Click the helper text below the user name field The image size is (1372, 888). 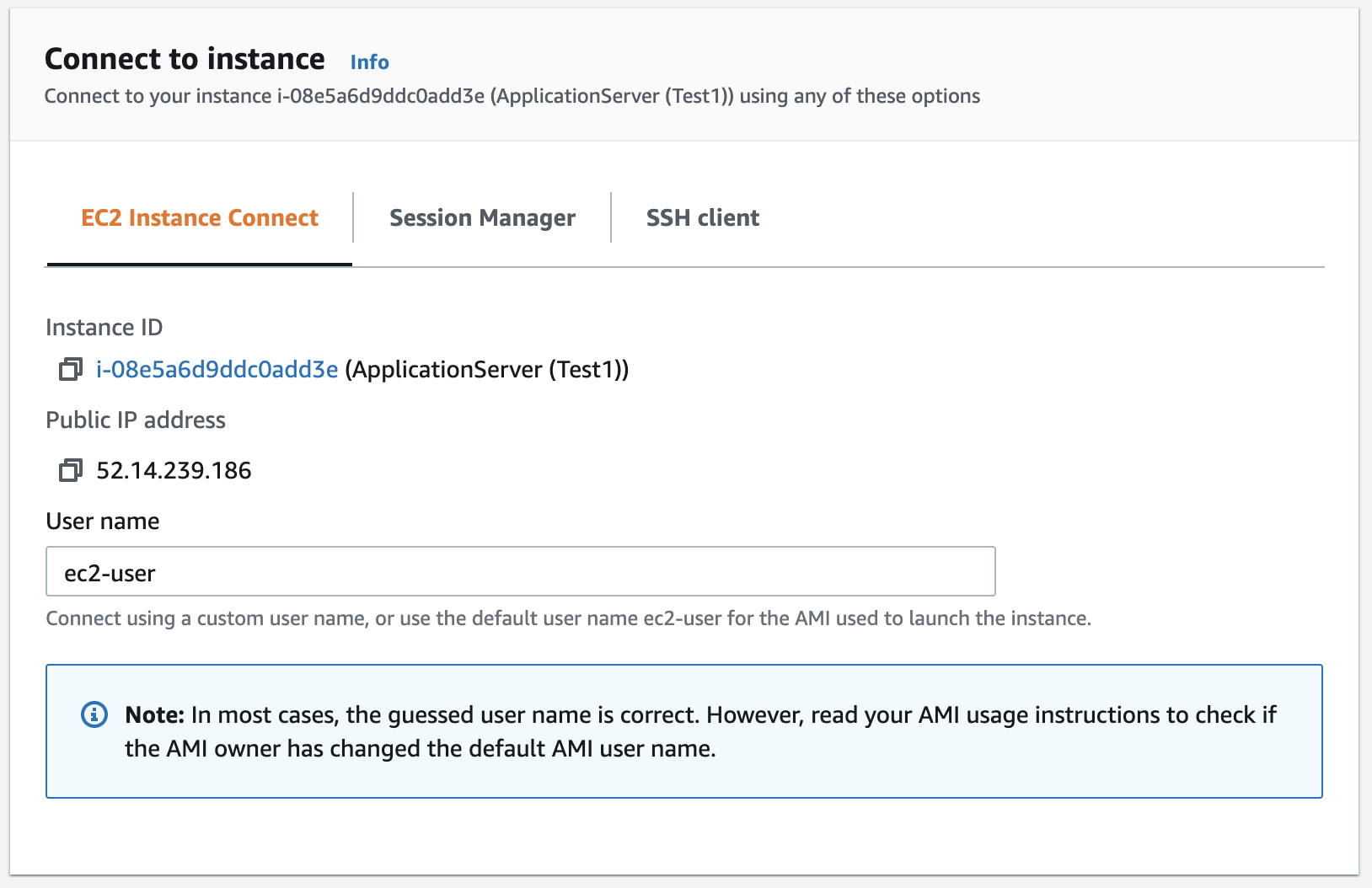click(569, 618)
